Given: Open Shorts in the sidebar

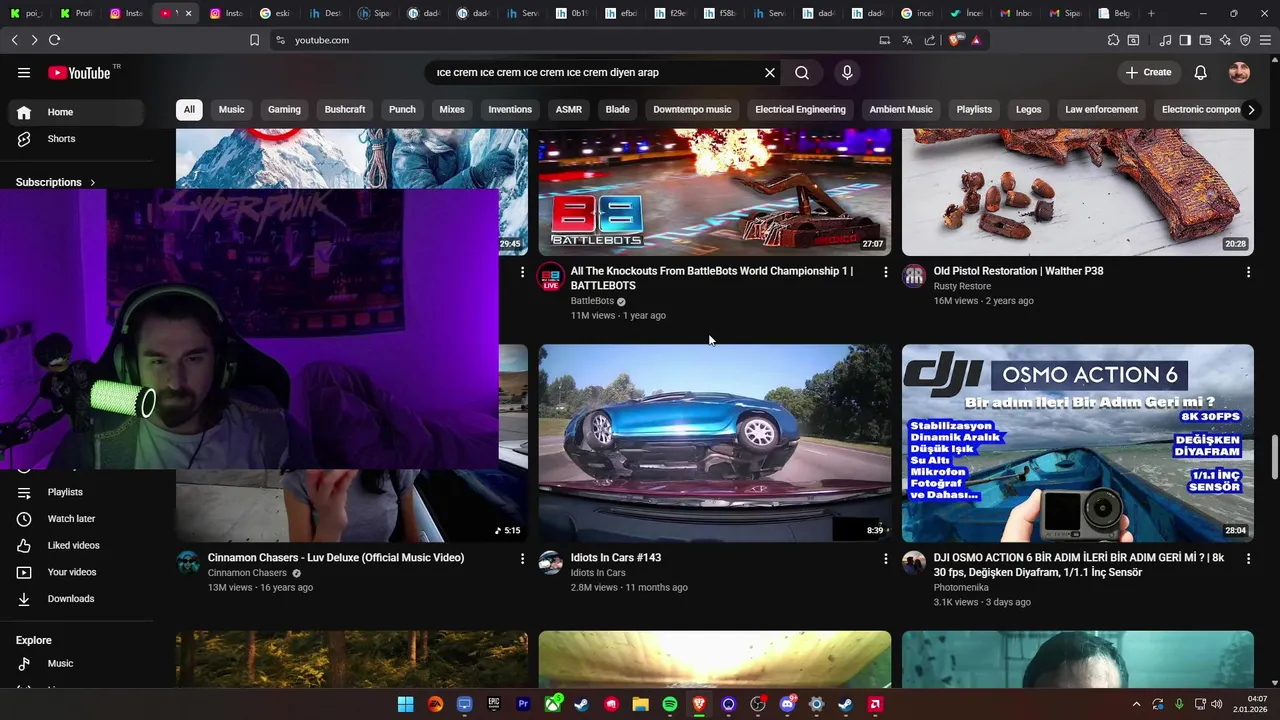Looking at the screenshot, I should (x=77, y=139).
